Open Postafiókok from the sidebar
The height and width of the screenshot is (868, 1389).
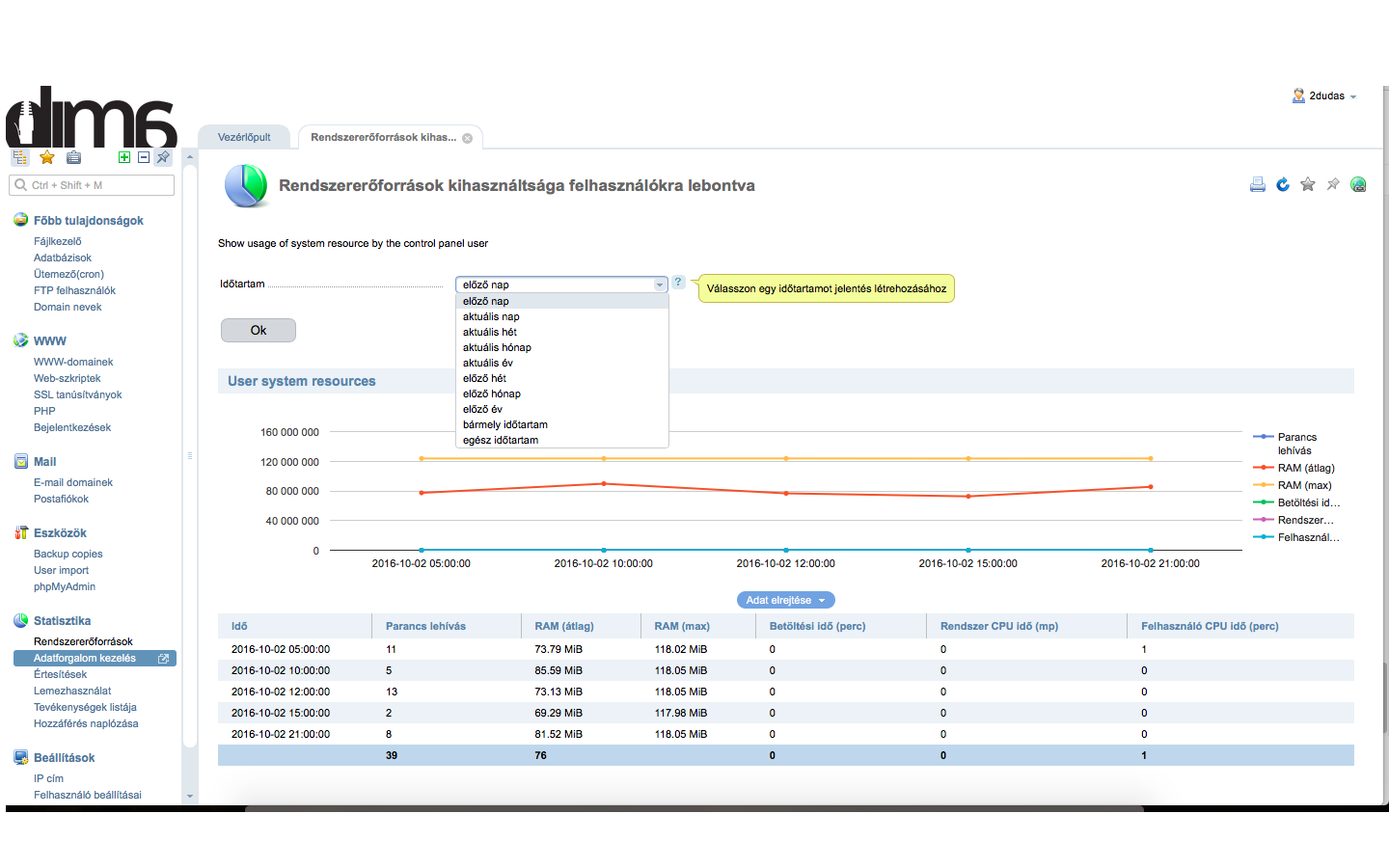pos(61,499)
